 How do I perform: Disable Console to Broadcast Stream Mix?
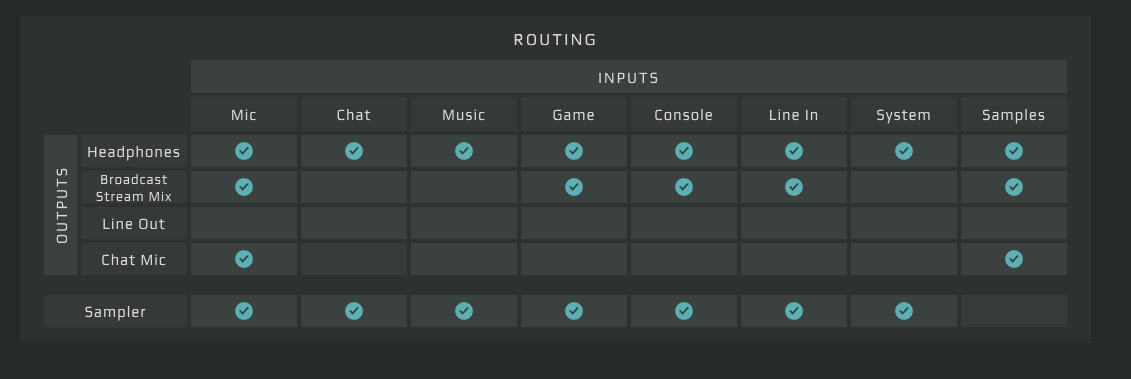(684, 187)
